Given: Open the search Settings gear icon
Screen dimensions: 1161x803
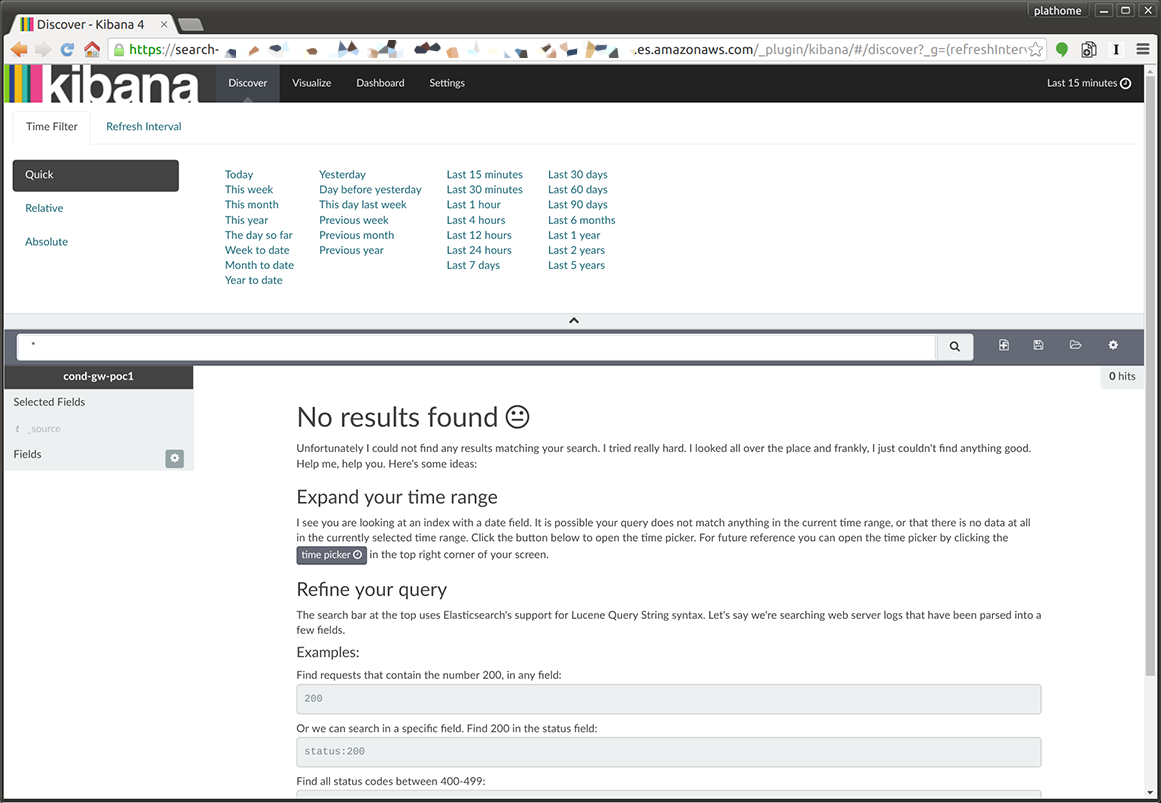Looking at the screenshot, I should point(1113,345).
